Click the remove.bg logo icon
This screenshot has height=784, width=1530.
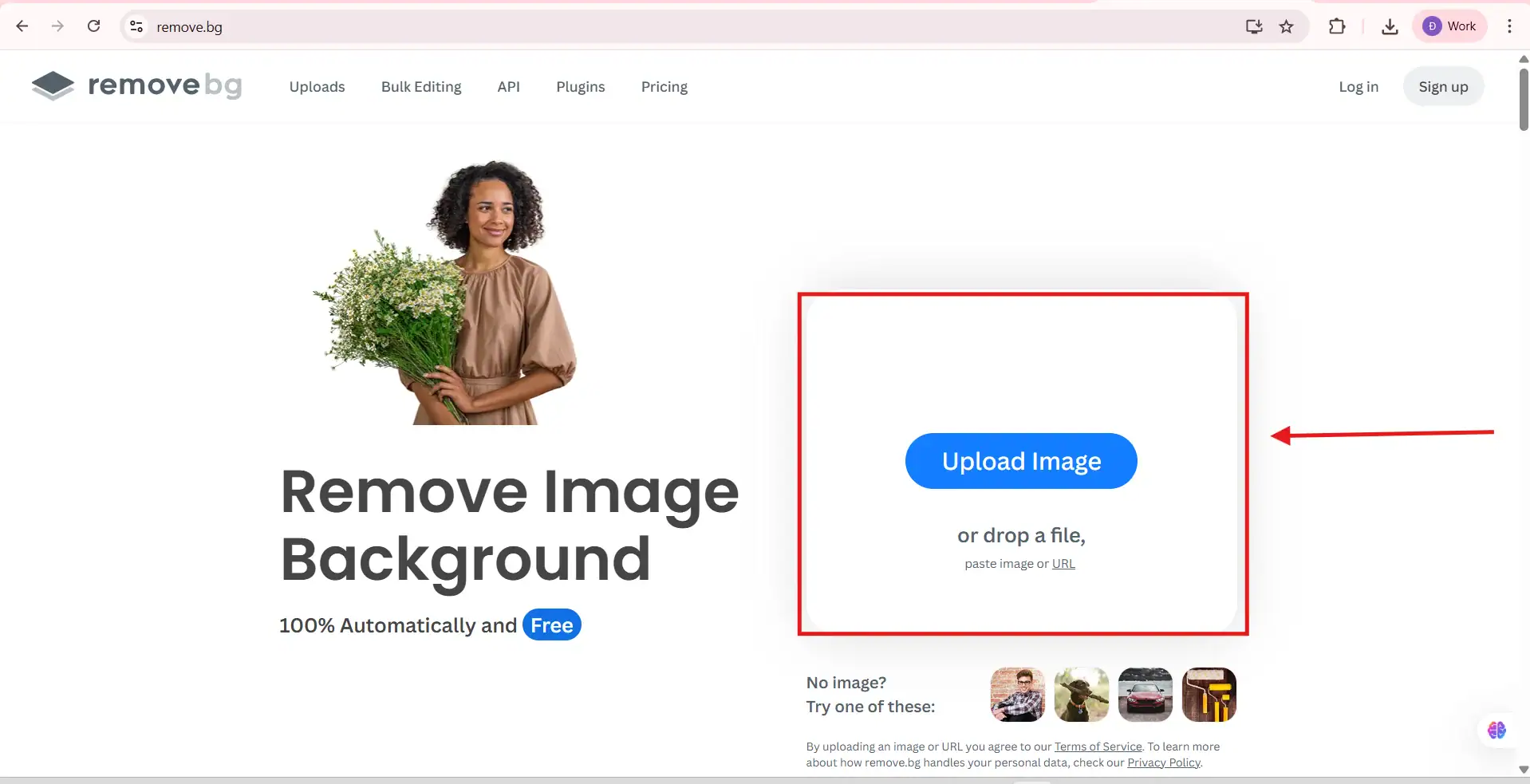[53, 86]
